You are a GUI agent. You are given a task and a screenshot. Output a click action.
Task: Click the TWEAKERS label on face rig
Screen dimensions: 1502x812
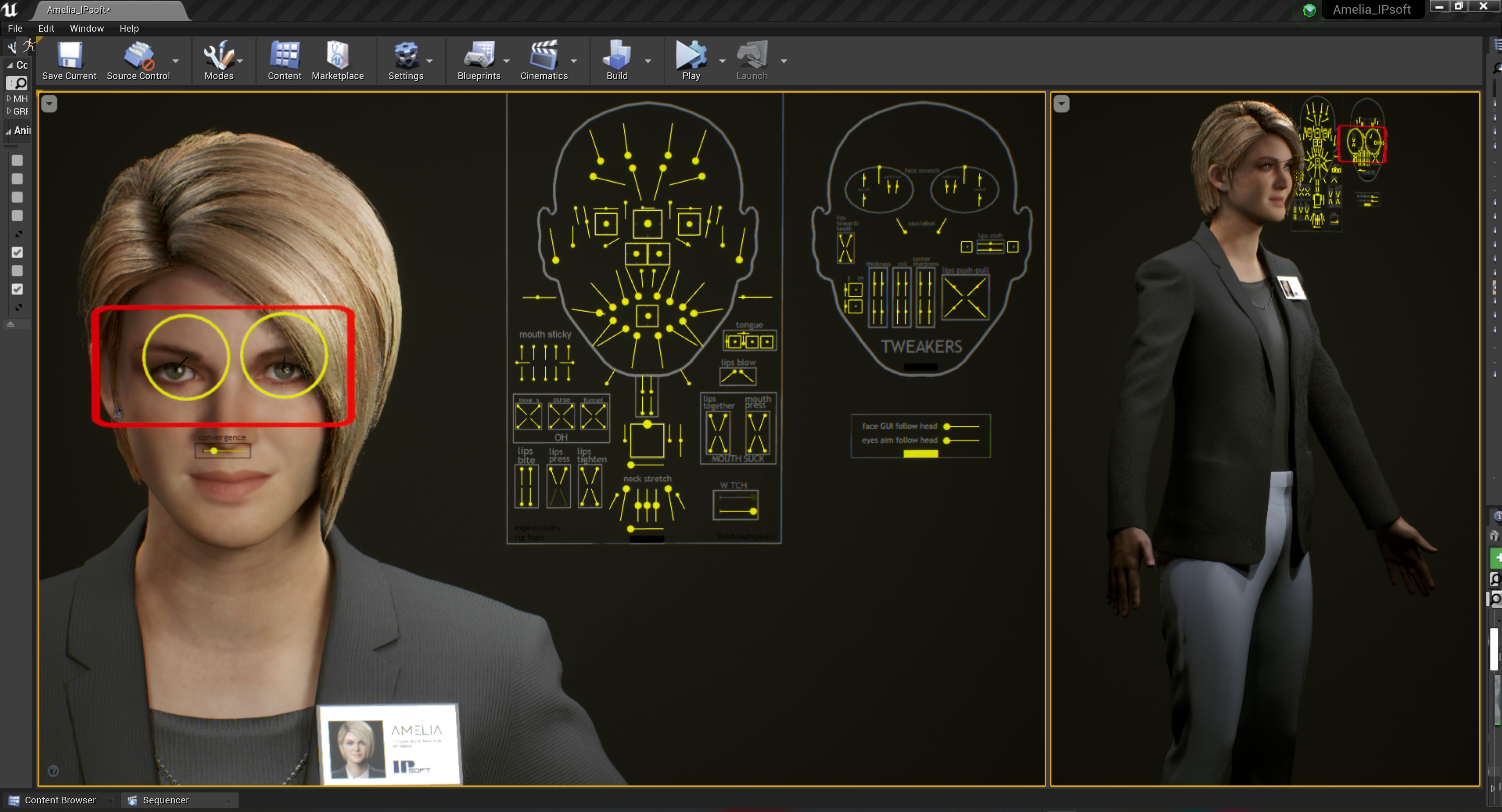click(921, 347)
